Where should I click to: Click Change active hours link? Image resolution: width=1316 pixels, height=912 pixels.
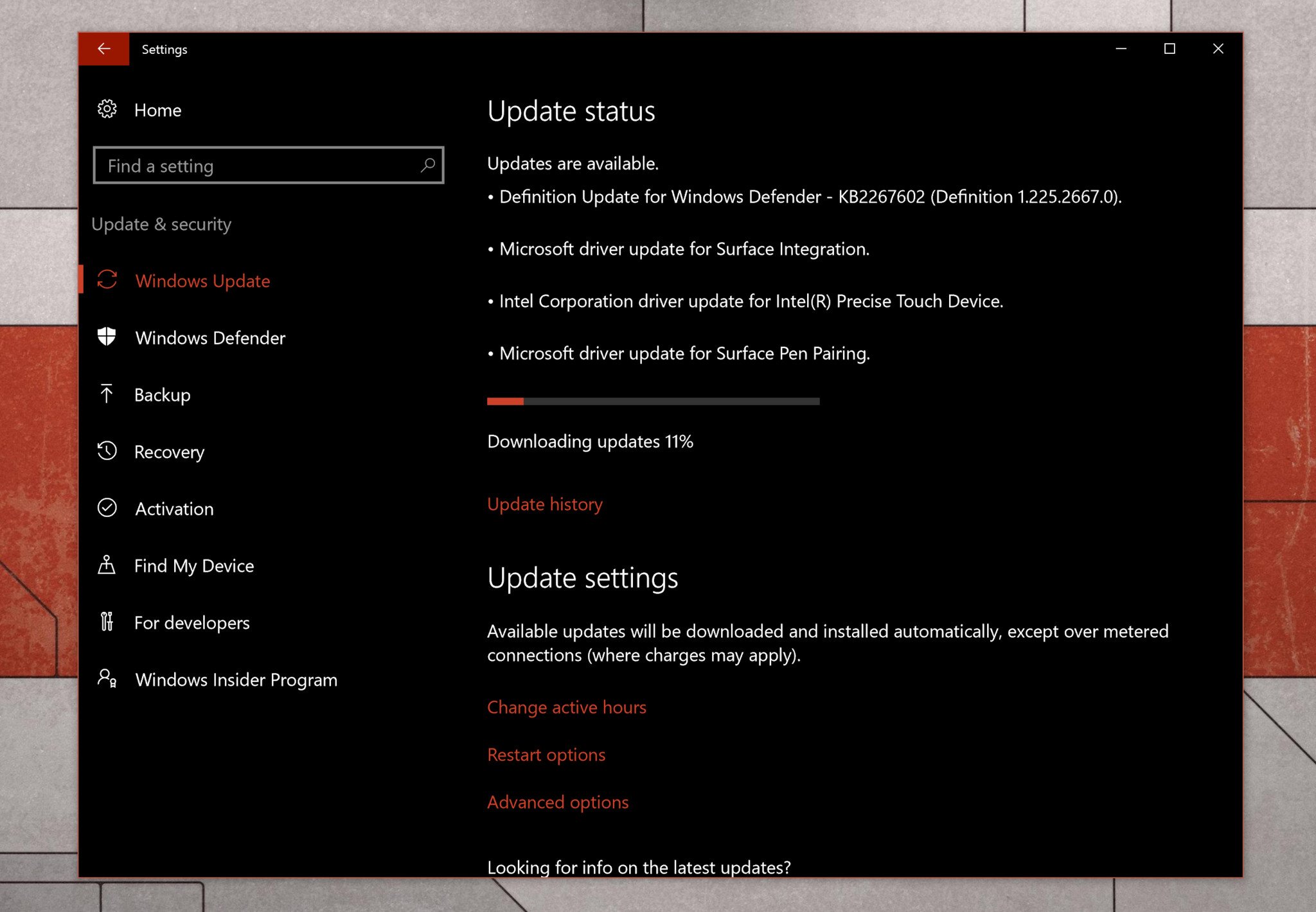(567, 707)
